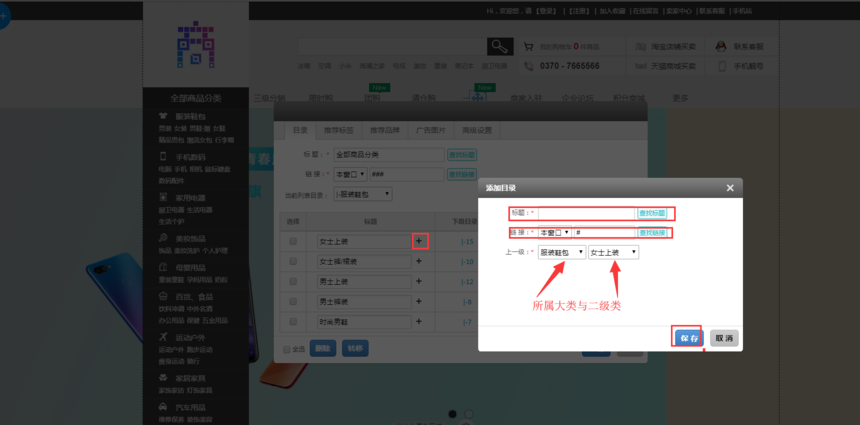Click the 母婴用品 icon in sidebar
This screenshot has width=860, height=425.
(163, 268)
